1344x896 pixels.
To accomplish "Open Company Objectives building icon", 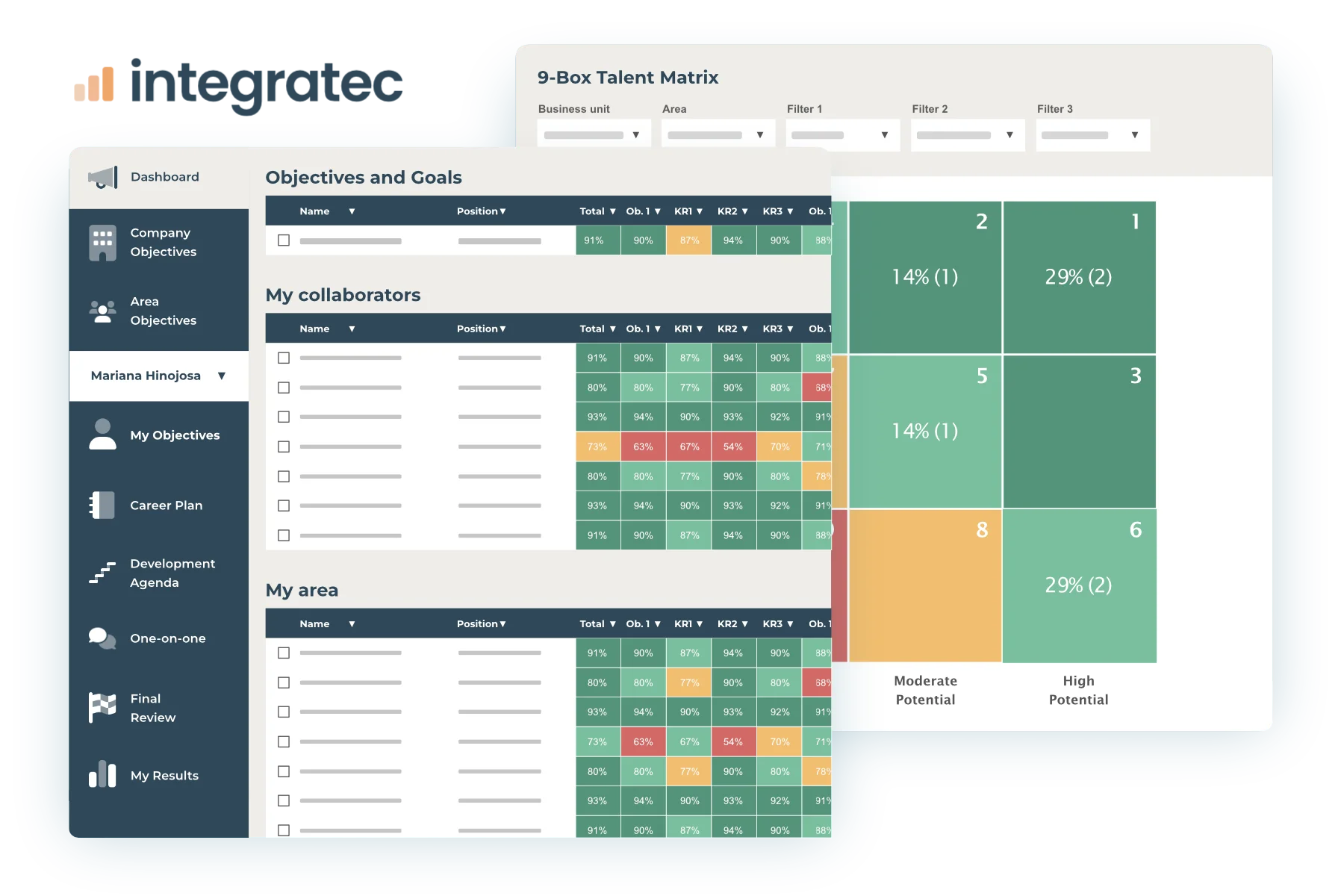I will (x=103, y=243).
